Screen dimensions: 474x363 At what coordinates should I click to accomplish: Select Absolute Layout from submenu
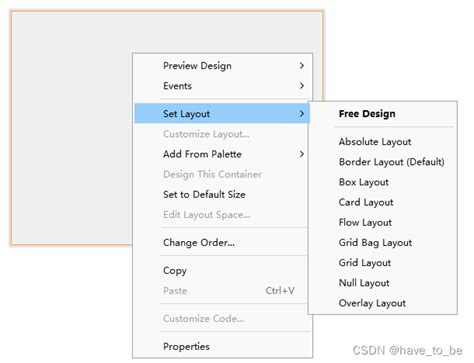(x=375, y=142)
